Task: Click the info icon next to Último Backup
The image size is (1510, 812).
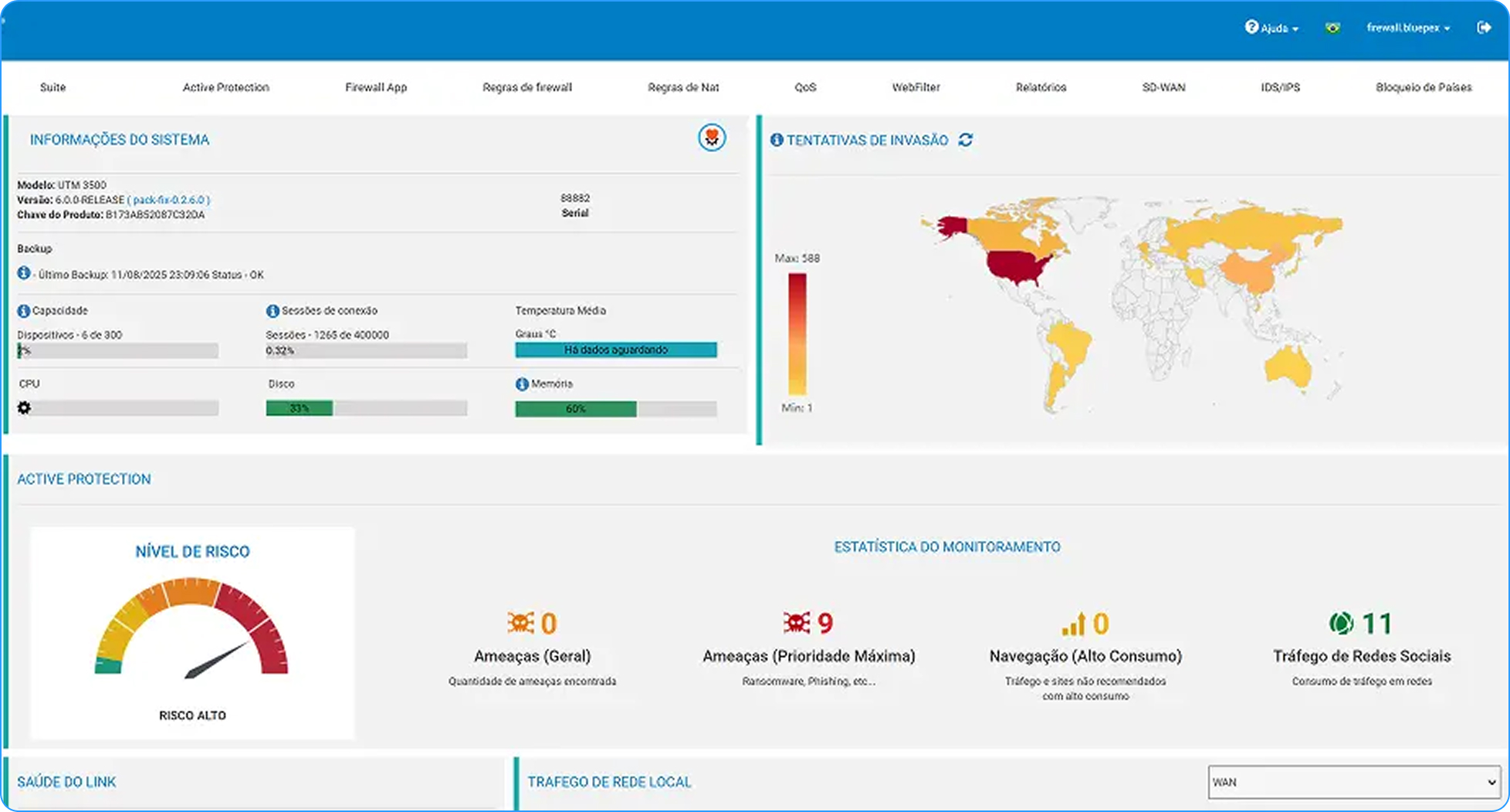Action: tap(24, 273)
